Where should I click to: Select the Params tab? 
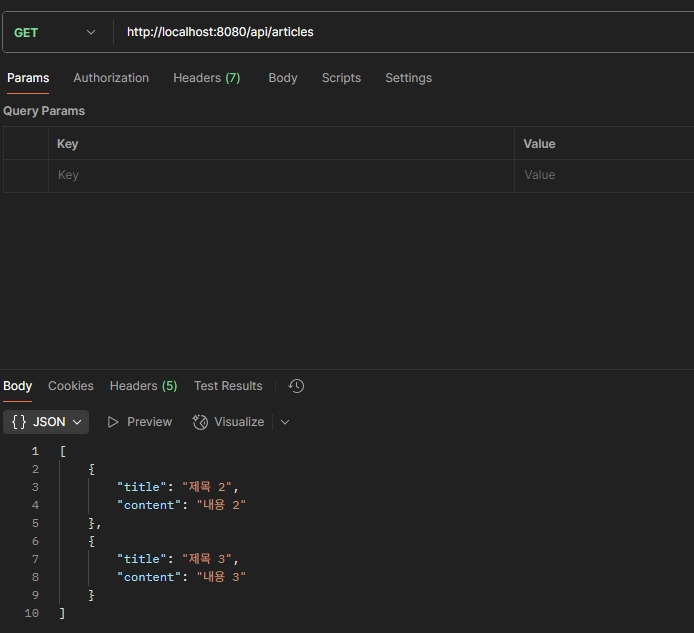click(28, 78)
